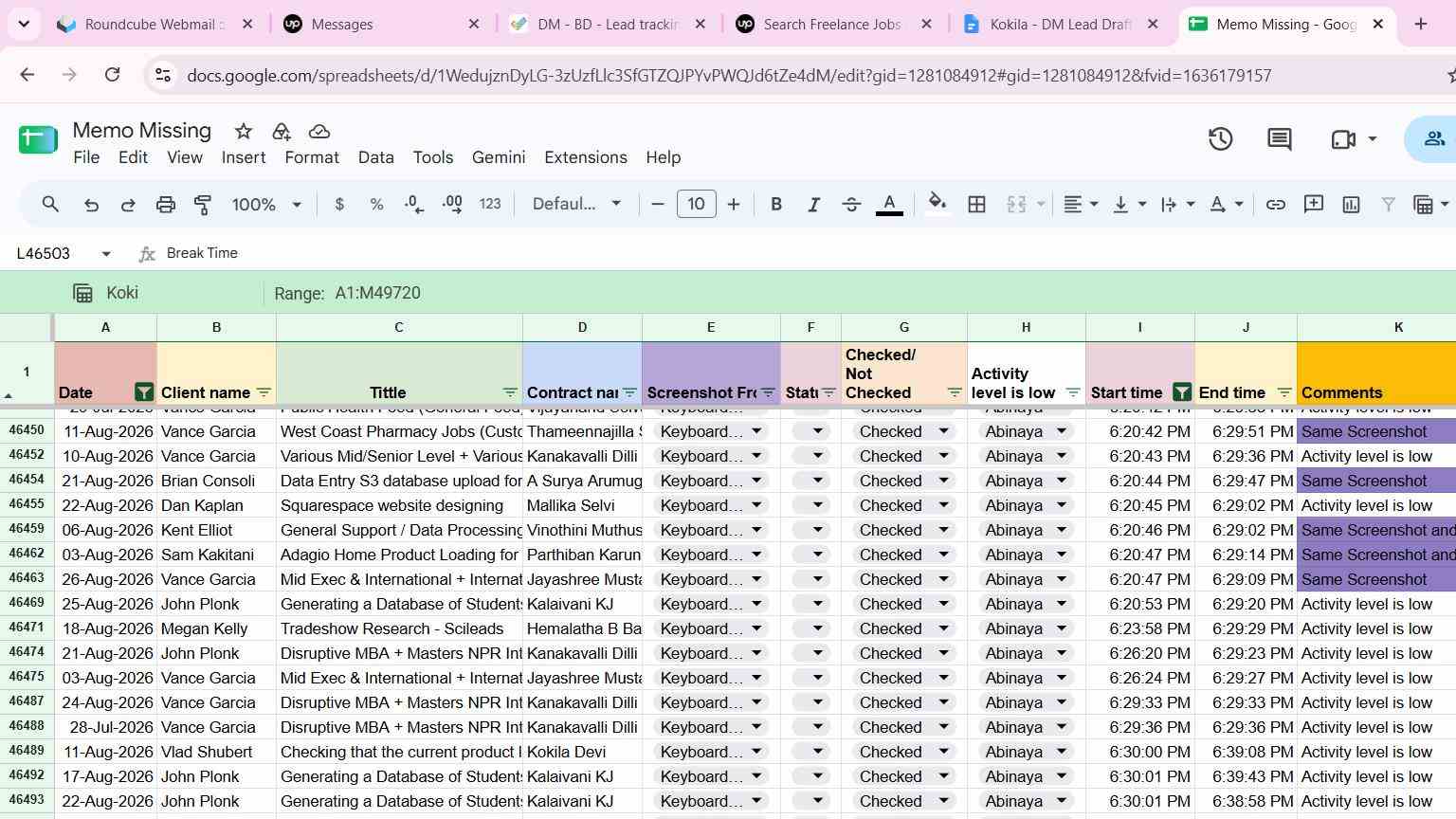The image size is (1456, 819).
Task: Toggle bold formatting
Action: click(x=776, y=204)
